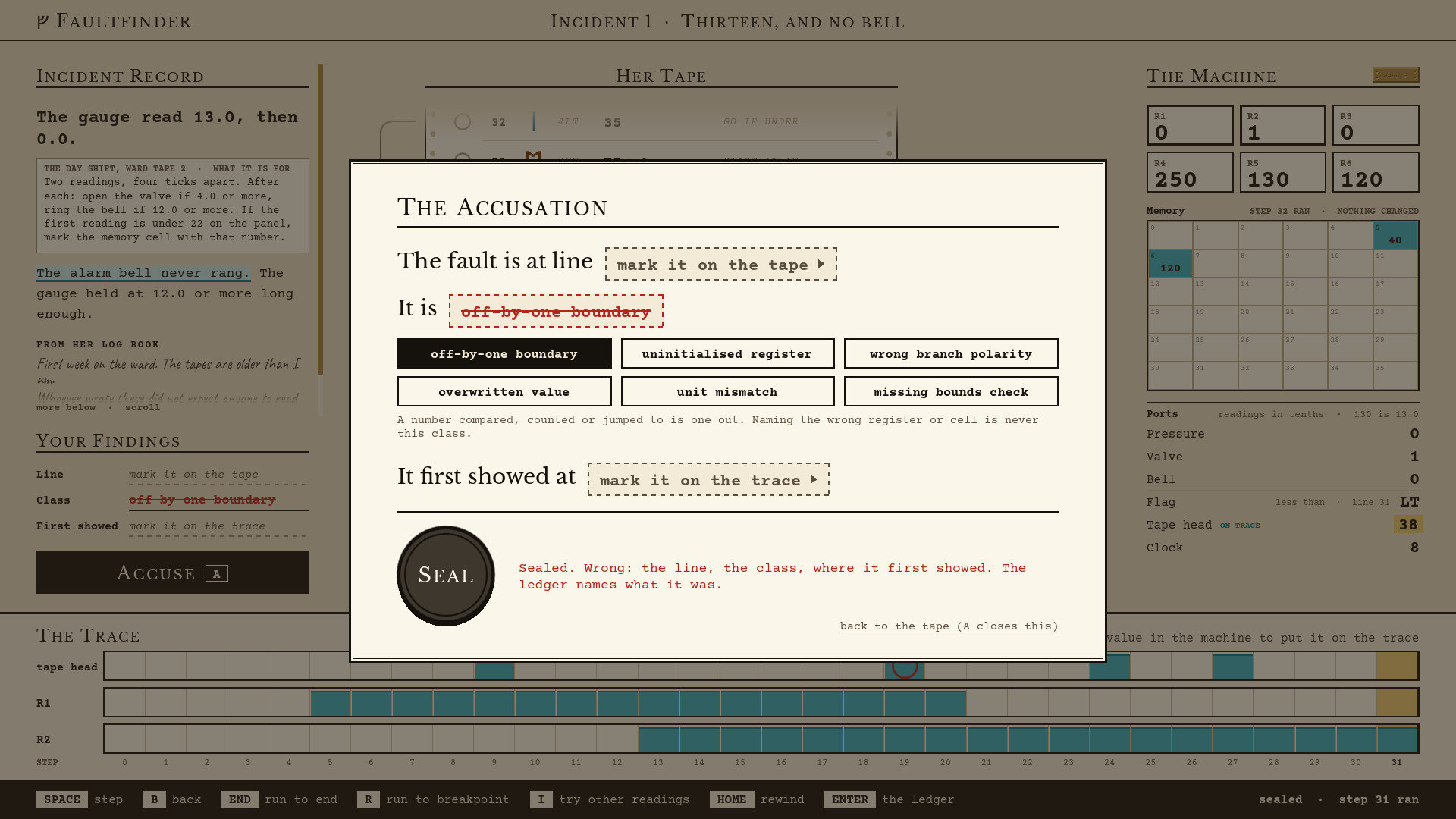This screenshot has height=819, width=1456.
Task: Click the I 'try other readings' key hint
Action: pyautogui.click(x=610, y=799)
